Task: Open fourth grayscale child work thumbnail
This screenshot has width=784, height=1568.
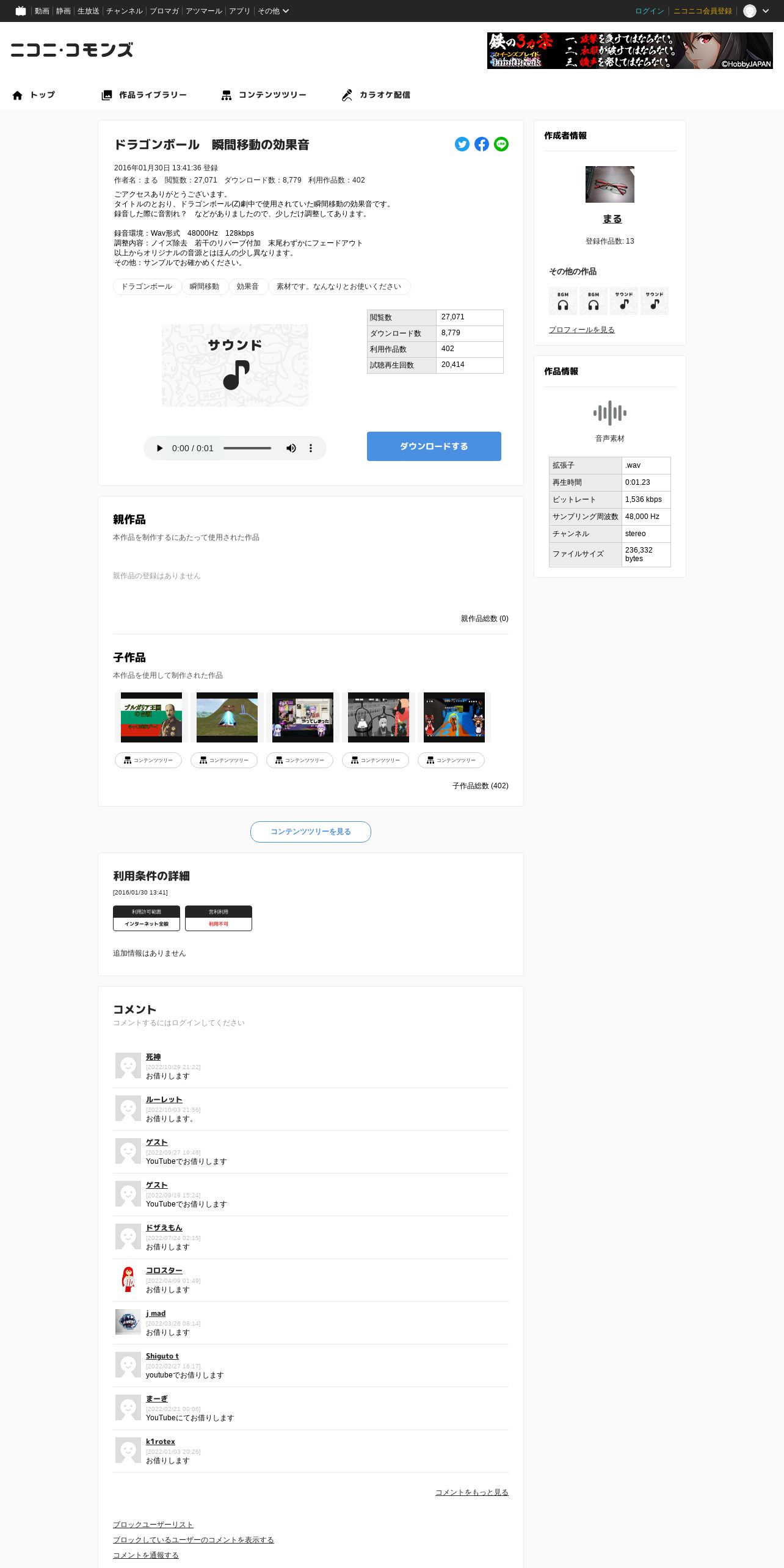Action: point(379,717)
